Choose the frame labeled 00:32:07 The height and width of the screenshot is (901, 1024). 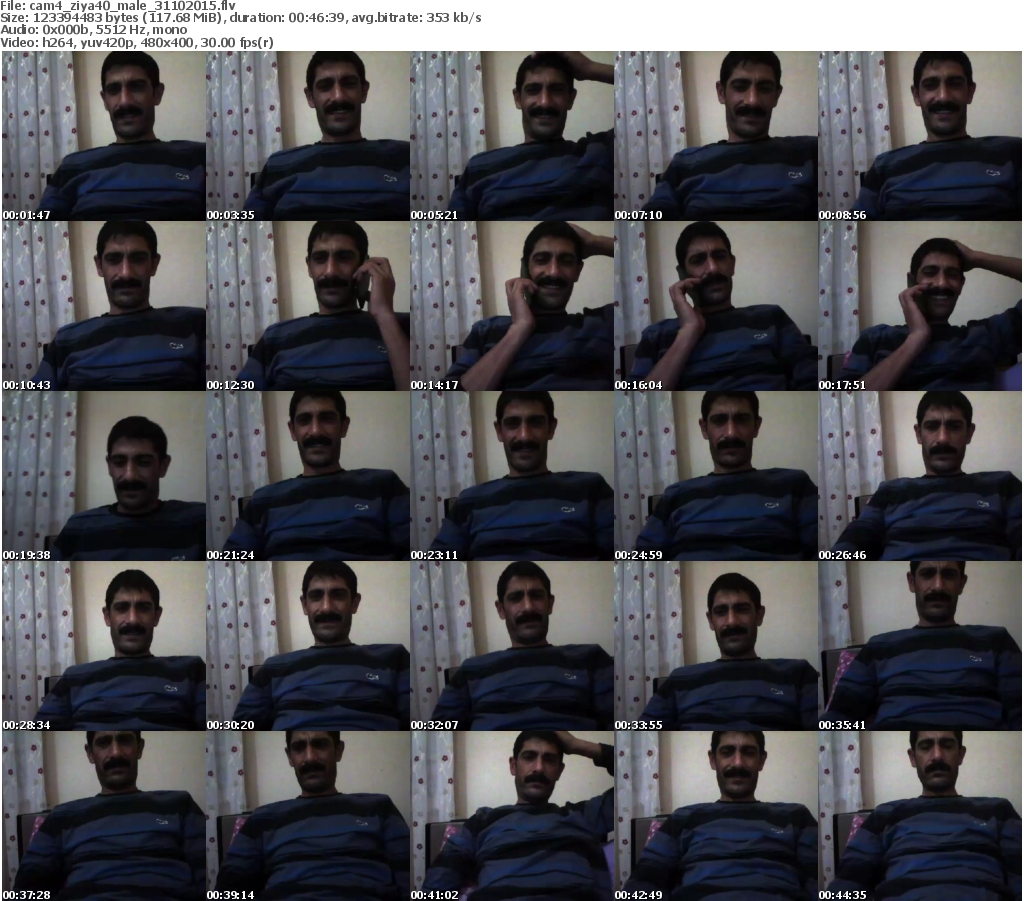click(512, 646)
